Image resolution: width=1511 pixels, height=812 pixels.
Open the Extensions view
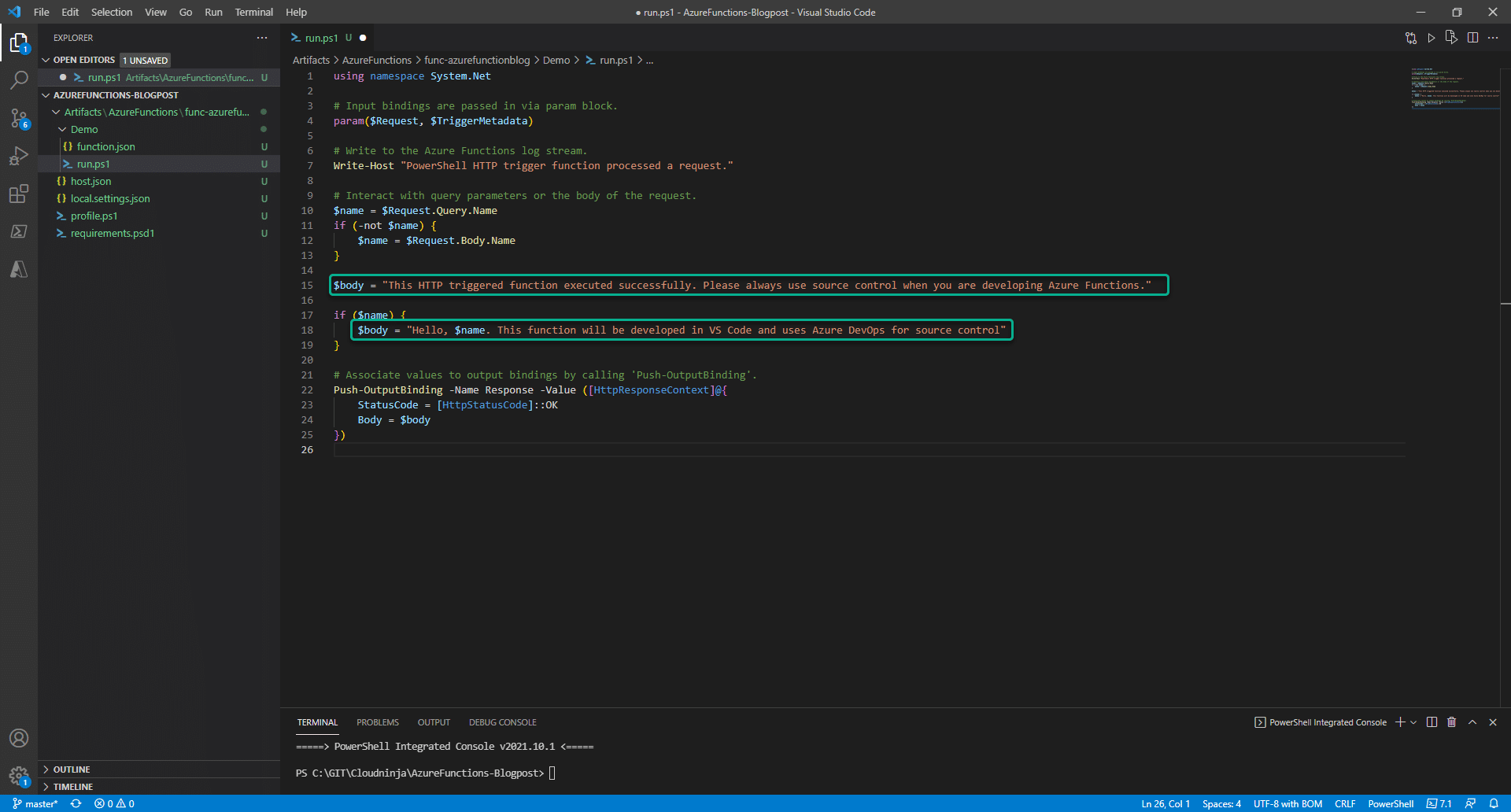pos(19,194)
